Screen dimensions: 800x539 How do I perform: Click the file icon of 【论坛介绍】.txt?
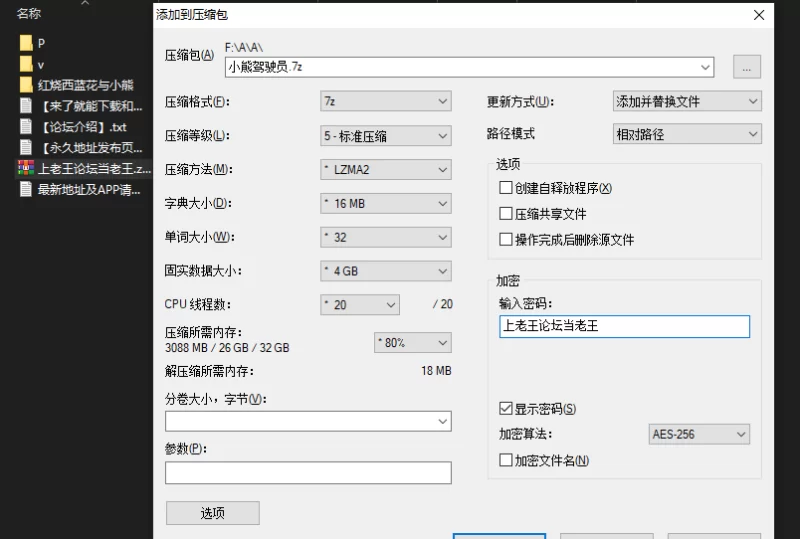click(x=26, y=127)
